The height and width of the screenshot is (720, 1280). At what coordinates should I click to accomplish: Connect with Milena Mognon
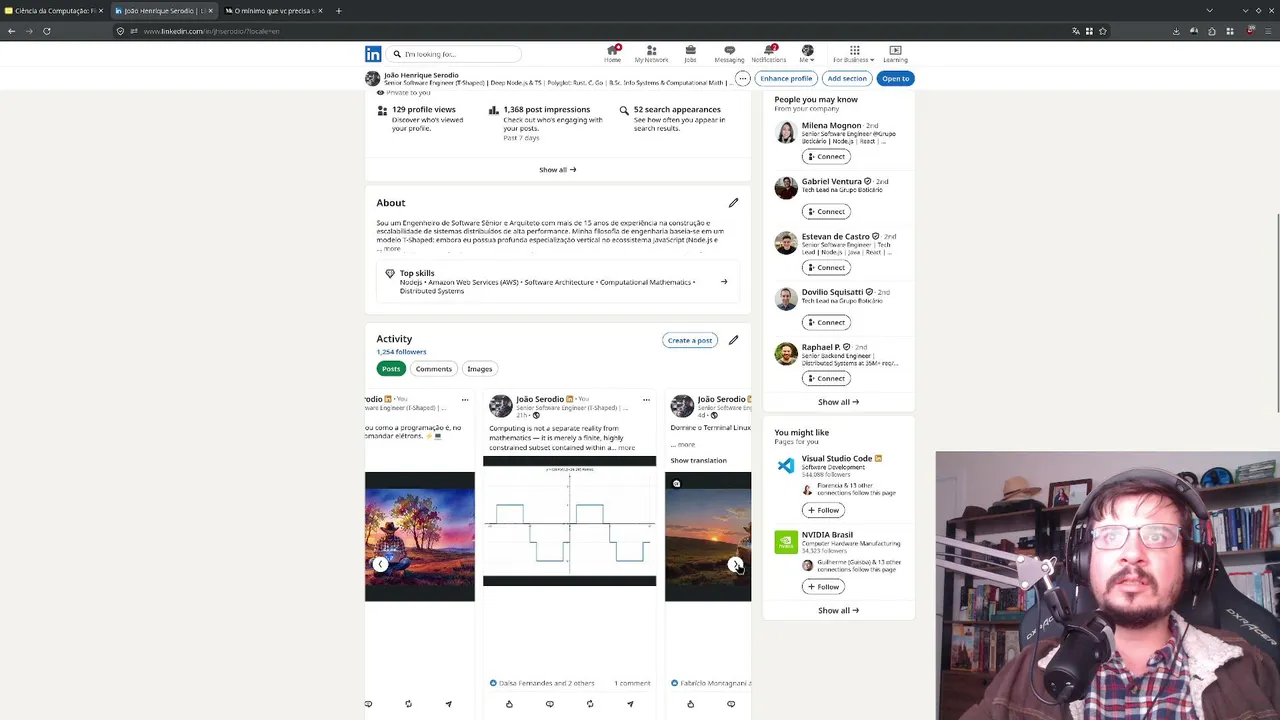coord(826,157)
